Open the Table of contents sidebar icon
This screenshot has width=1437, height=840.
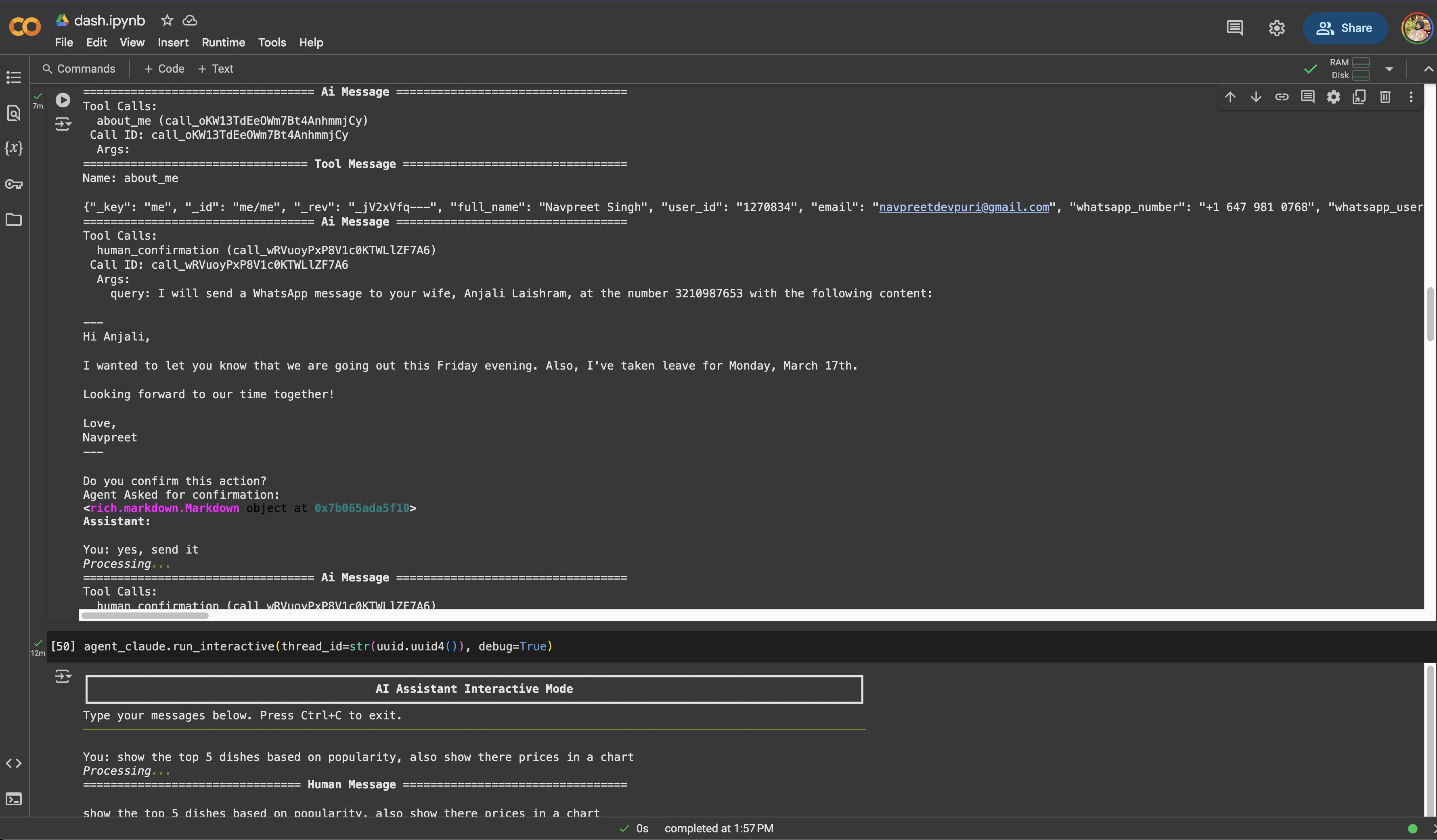[x=14, y=77]
